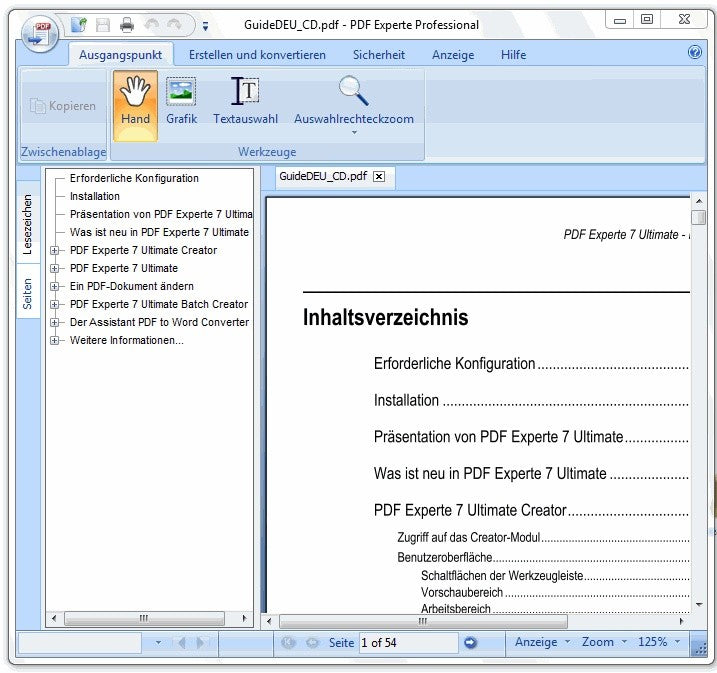The image size is (717, 673).
Task: Select the Hand tool
Action: [135, 105]
